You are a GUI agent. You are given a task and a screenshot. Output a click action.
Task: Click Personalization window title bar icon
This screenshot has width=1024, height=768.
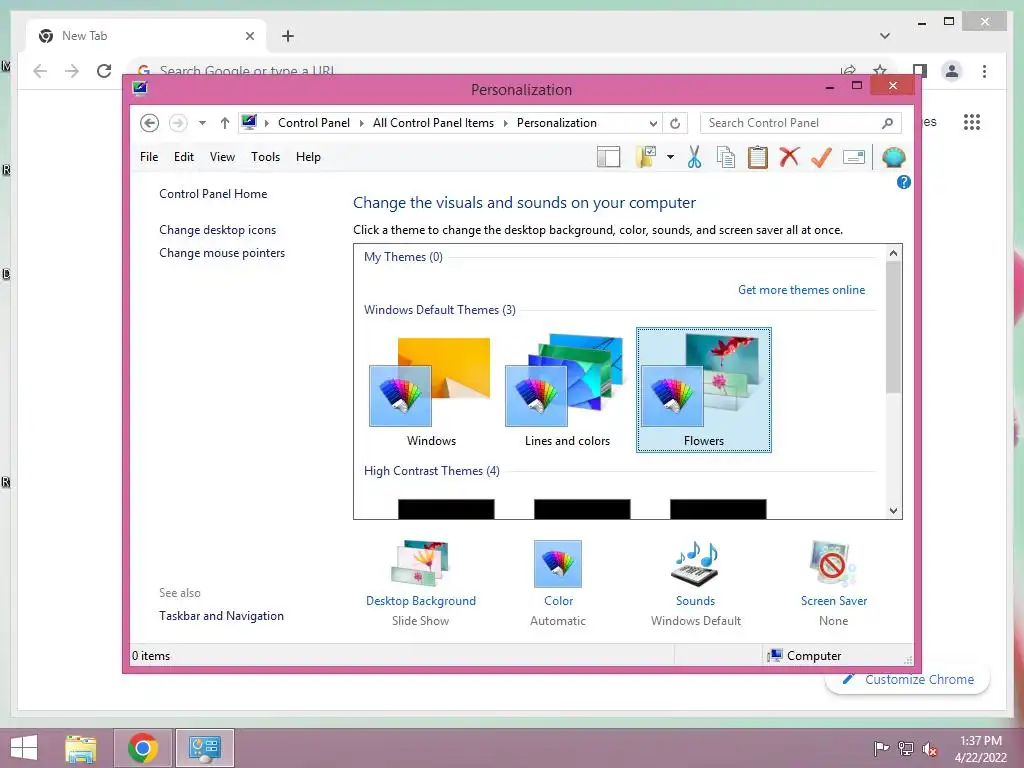[140, 88]
